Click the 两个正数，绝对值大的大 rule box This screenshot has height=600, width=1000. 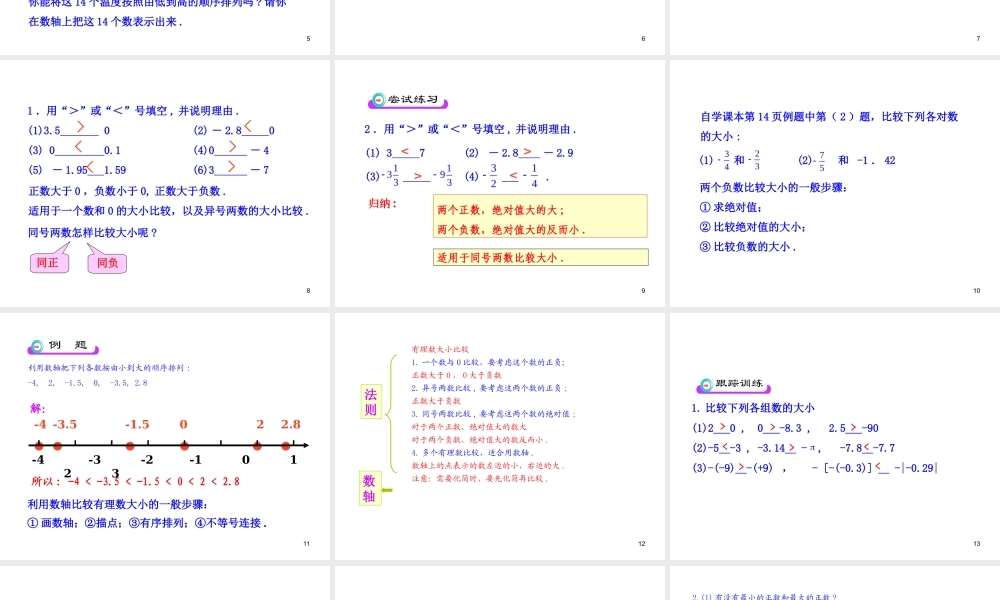click(x=540, y=218)
